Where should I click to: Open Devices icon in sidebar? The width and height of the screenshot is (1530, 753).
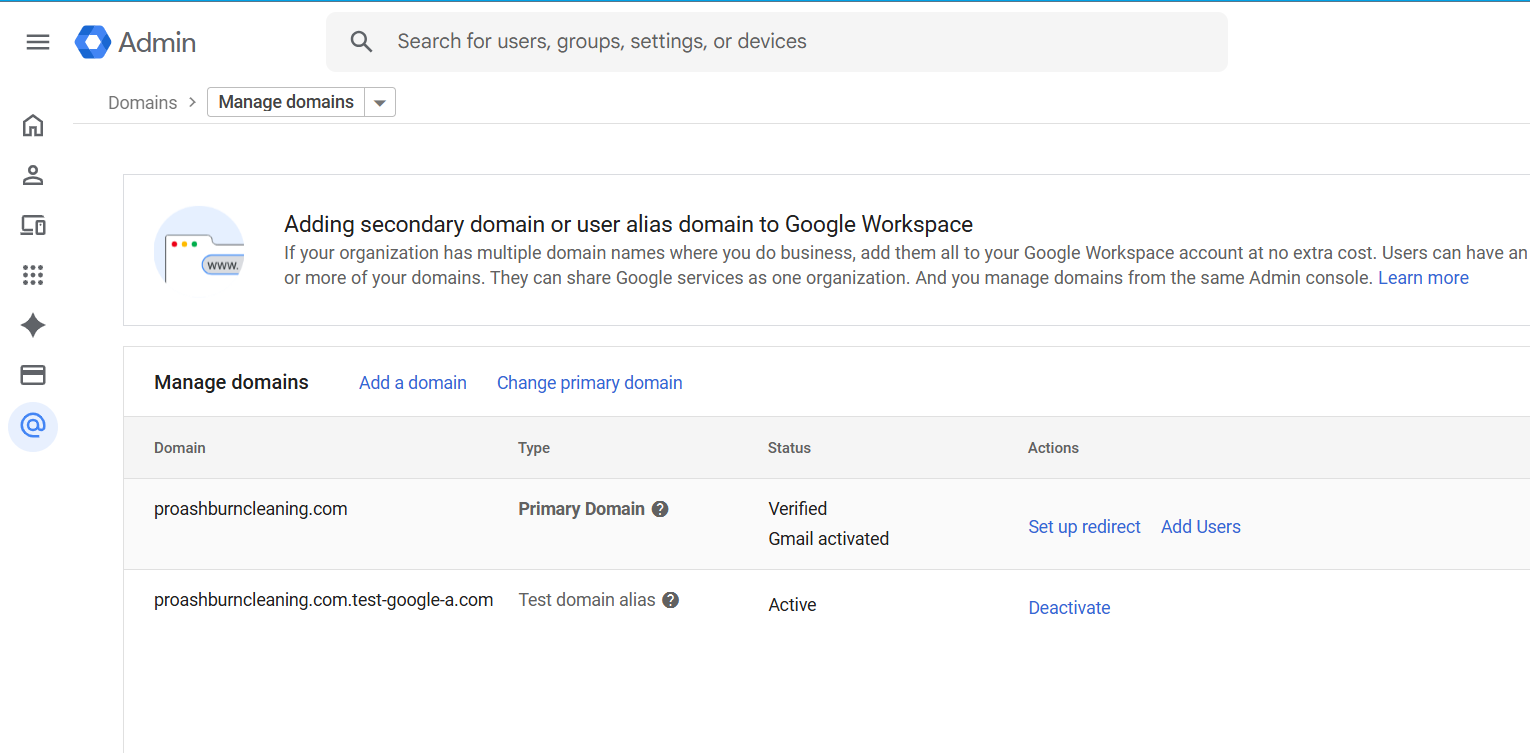(33, 226)
